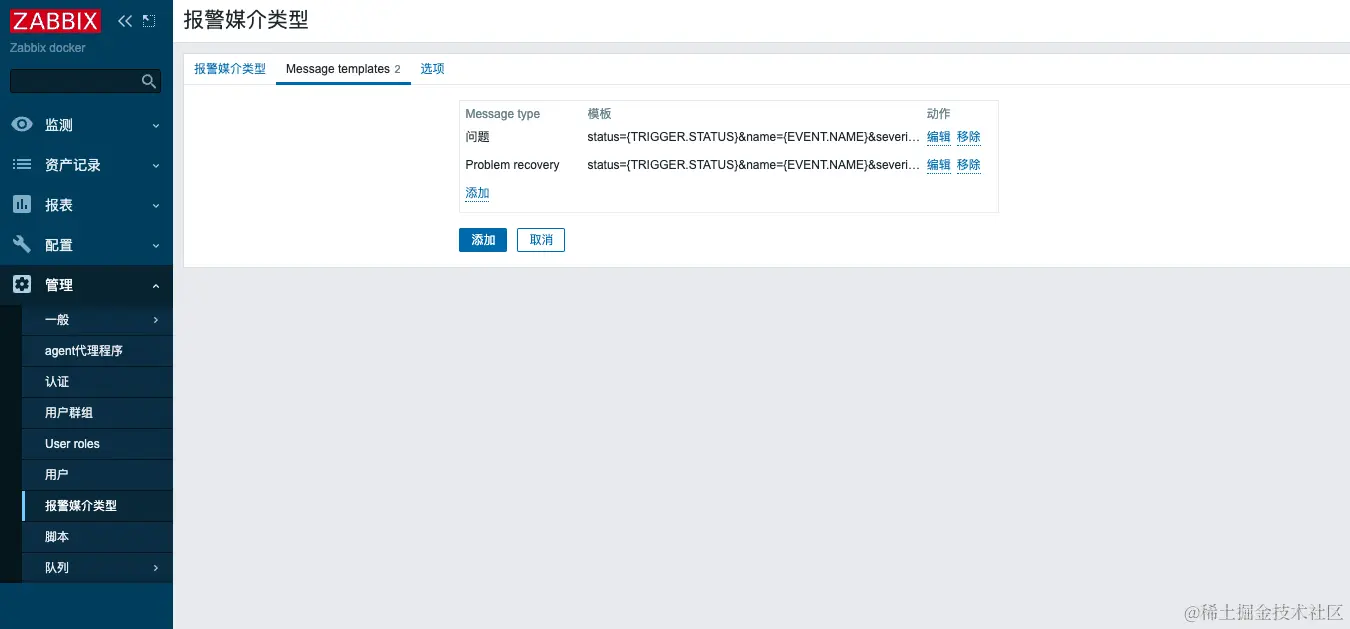This screenshot has height=629, width=1350.
Task: Click the bar chart icon for 报表
Action: pyautogui.click(x=22, y=205)
